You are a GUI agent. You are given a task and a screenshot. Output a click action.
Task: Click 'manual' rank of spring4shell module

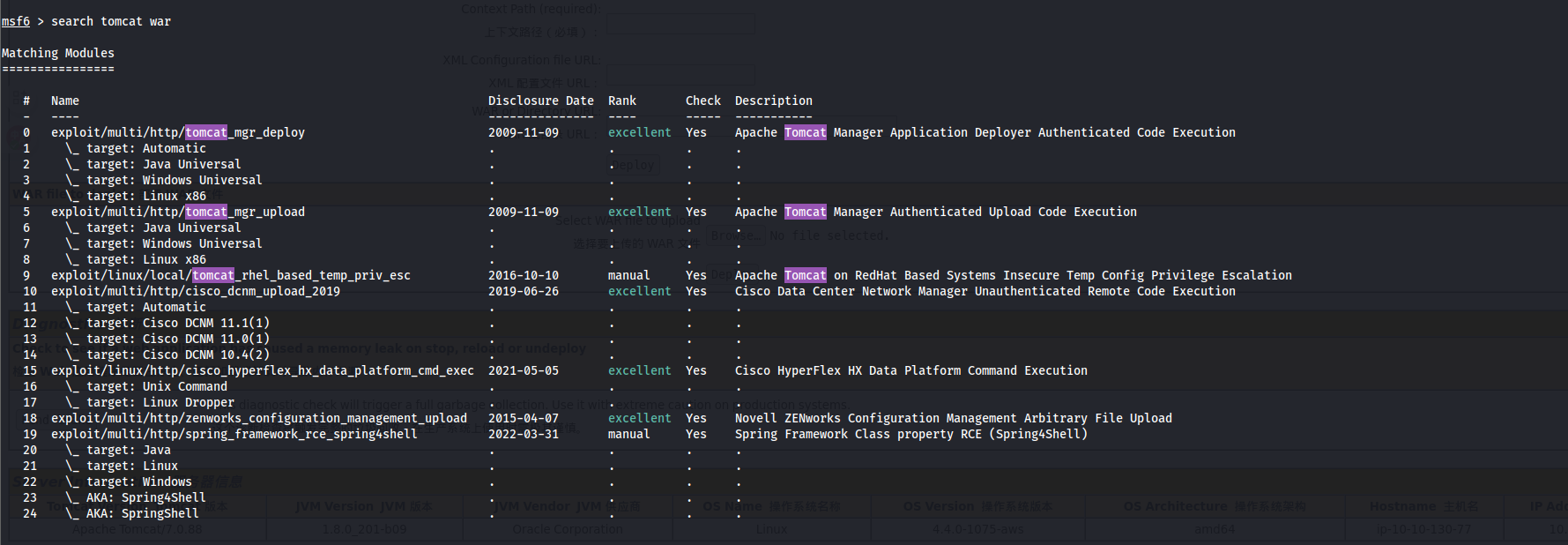[x=629, y=434]
